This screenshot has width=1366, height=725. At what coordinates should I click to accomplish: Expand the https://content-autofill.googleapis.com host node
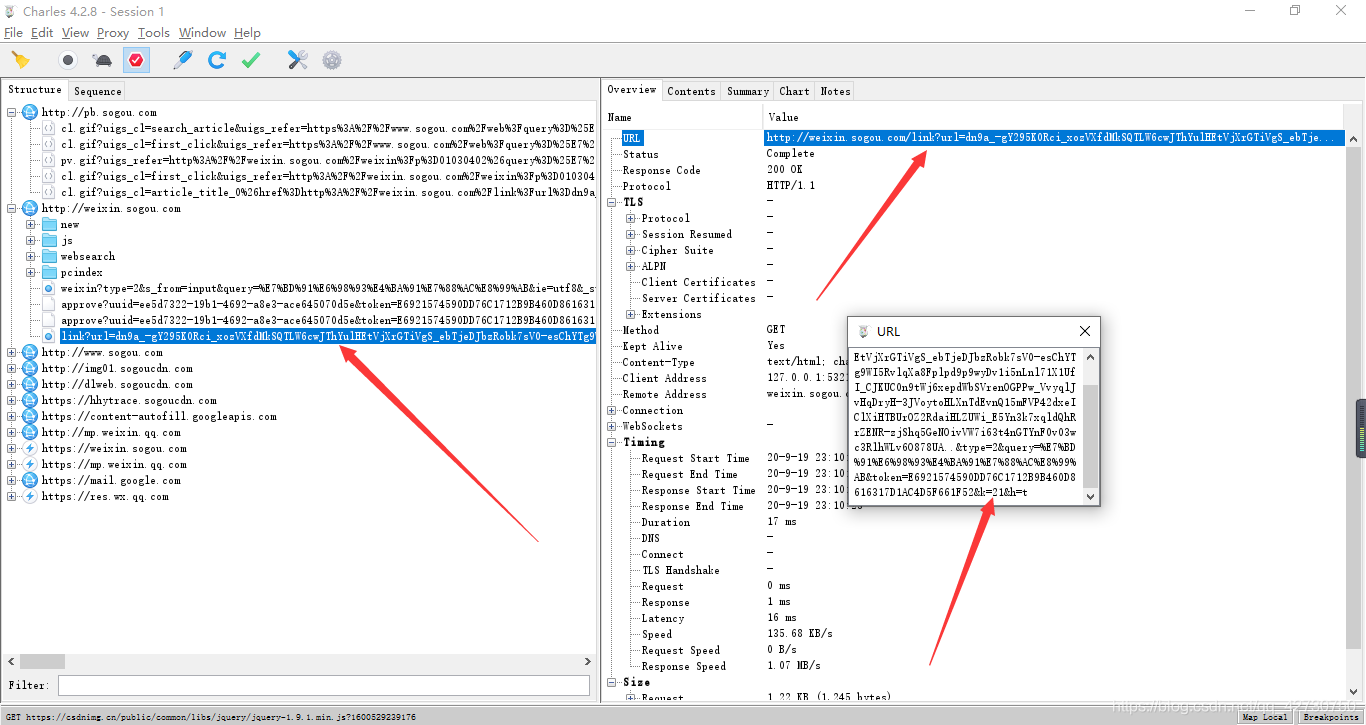(x=12, y=416)
